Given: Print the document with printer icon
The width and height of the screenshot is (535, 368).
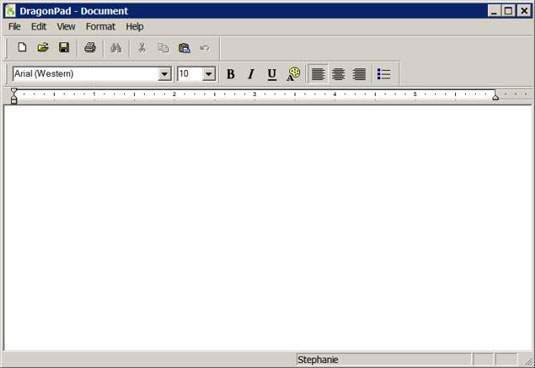Looking at the screenshot, I should tap(90, 47).
